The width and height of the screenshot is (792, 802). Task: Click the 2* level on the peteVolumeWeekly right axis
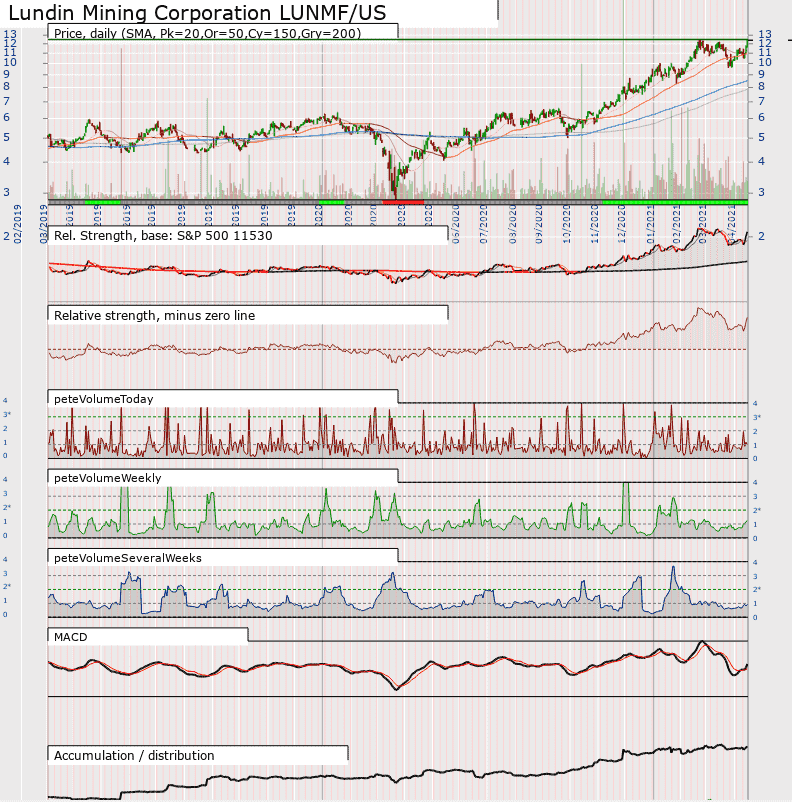click(757, 510)
